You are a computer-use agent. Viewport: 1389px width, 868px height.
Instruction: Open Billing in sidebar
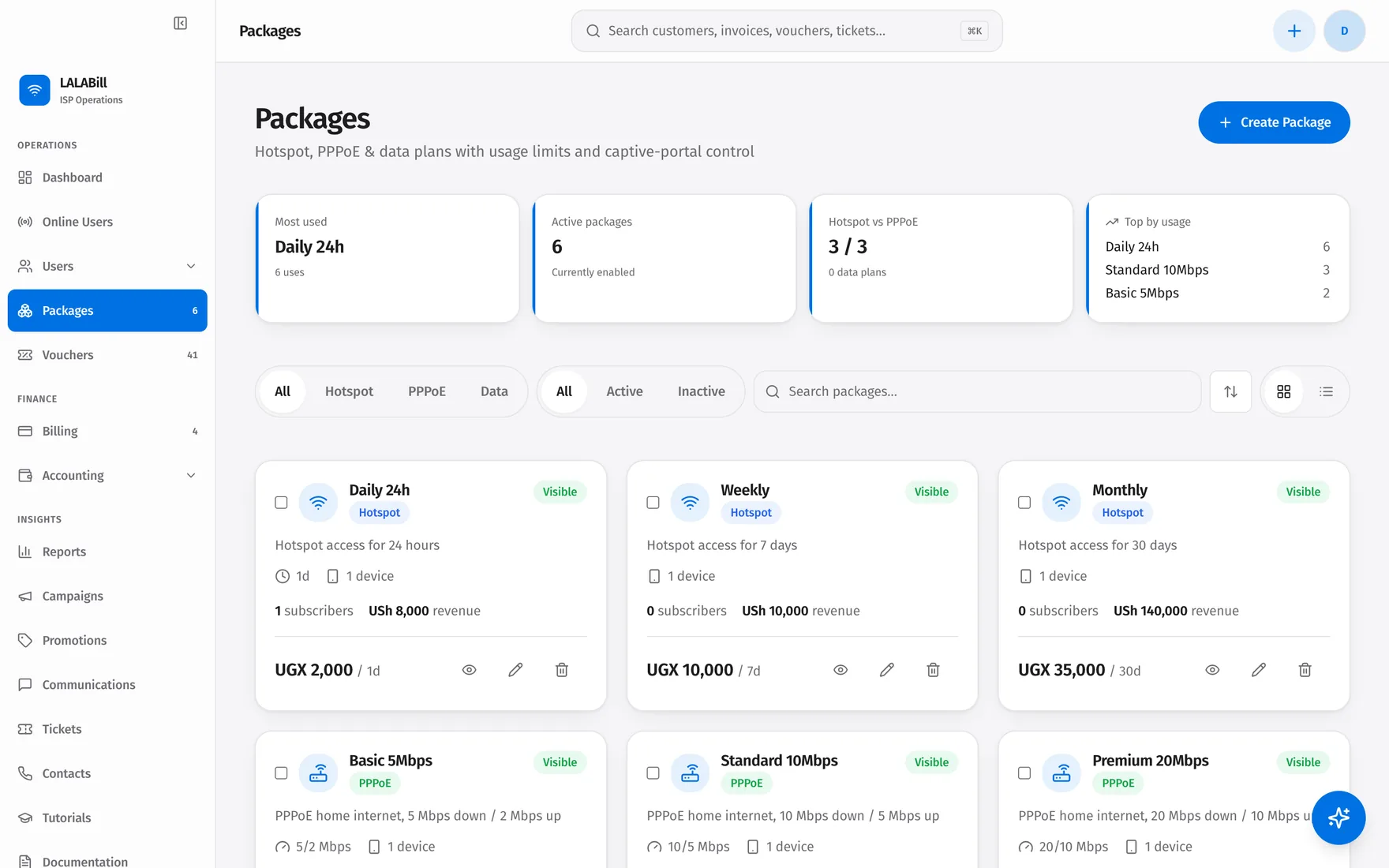(107, 431)
